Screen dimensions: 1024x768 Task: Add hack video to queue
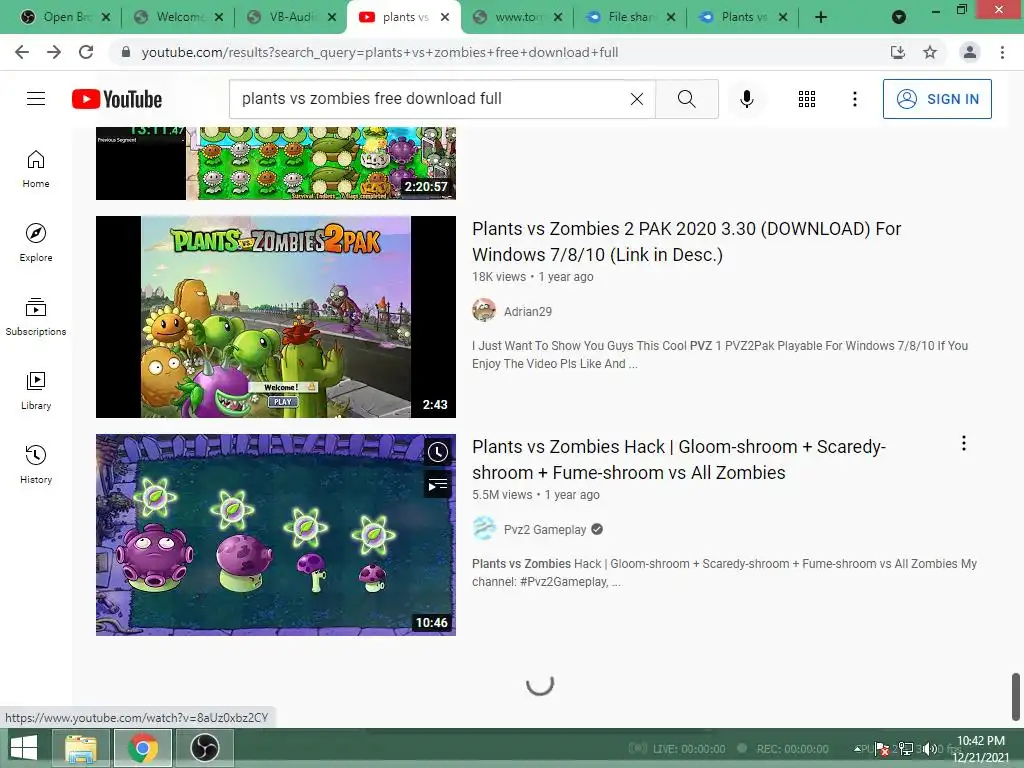438,485
